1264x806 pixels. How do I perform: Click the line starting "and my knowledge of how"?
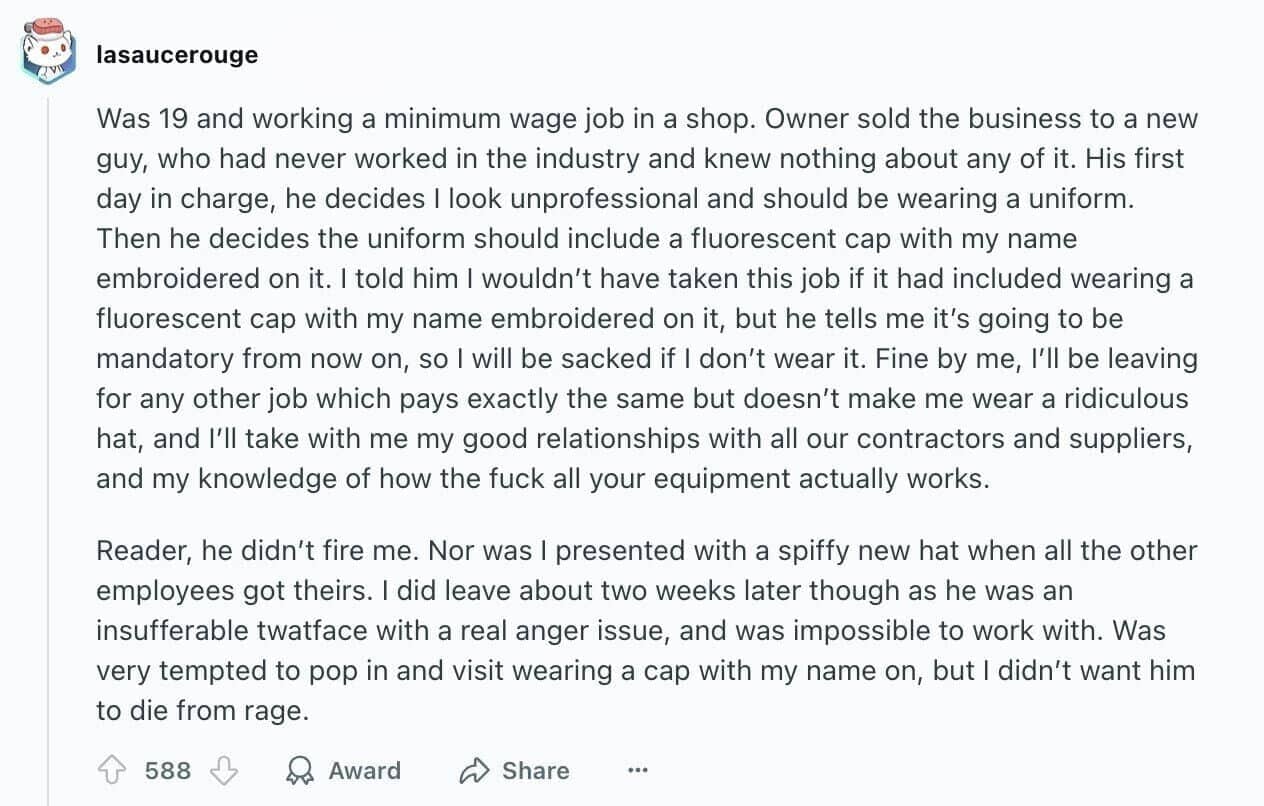542,479
